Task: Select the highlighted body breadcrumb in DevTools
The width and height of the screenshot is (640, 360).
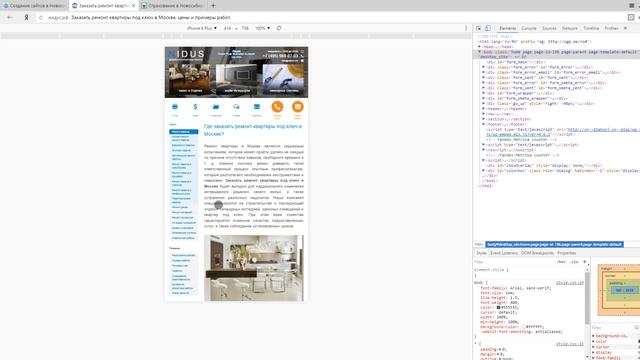Action: click(554, 244)
